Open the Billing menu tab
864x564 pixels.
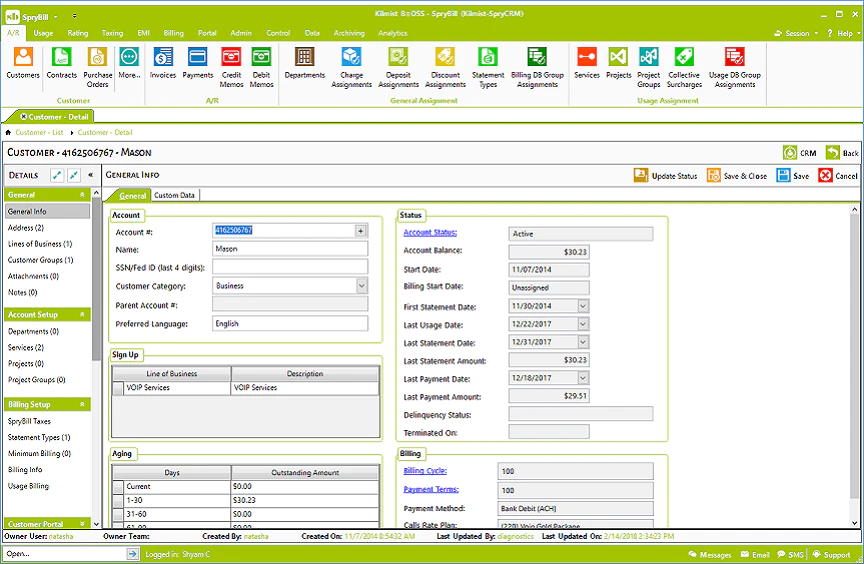(174, 33)
